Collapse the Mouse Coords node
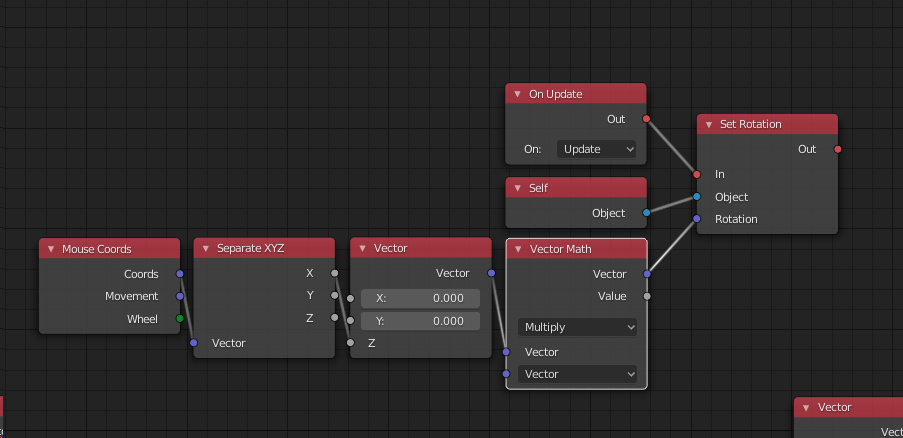The height and width of the screenshot is (438, 903). pos(51,249)
